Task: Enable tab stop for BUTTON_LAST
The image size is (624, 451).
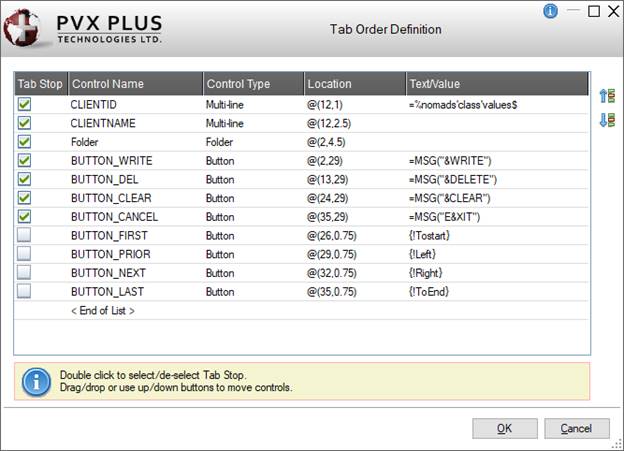Action: 25,291
